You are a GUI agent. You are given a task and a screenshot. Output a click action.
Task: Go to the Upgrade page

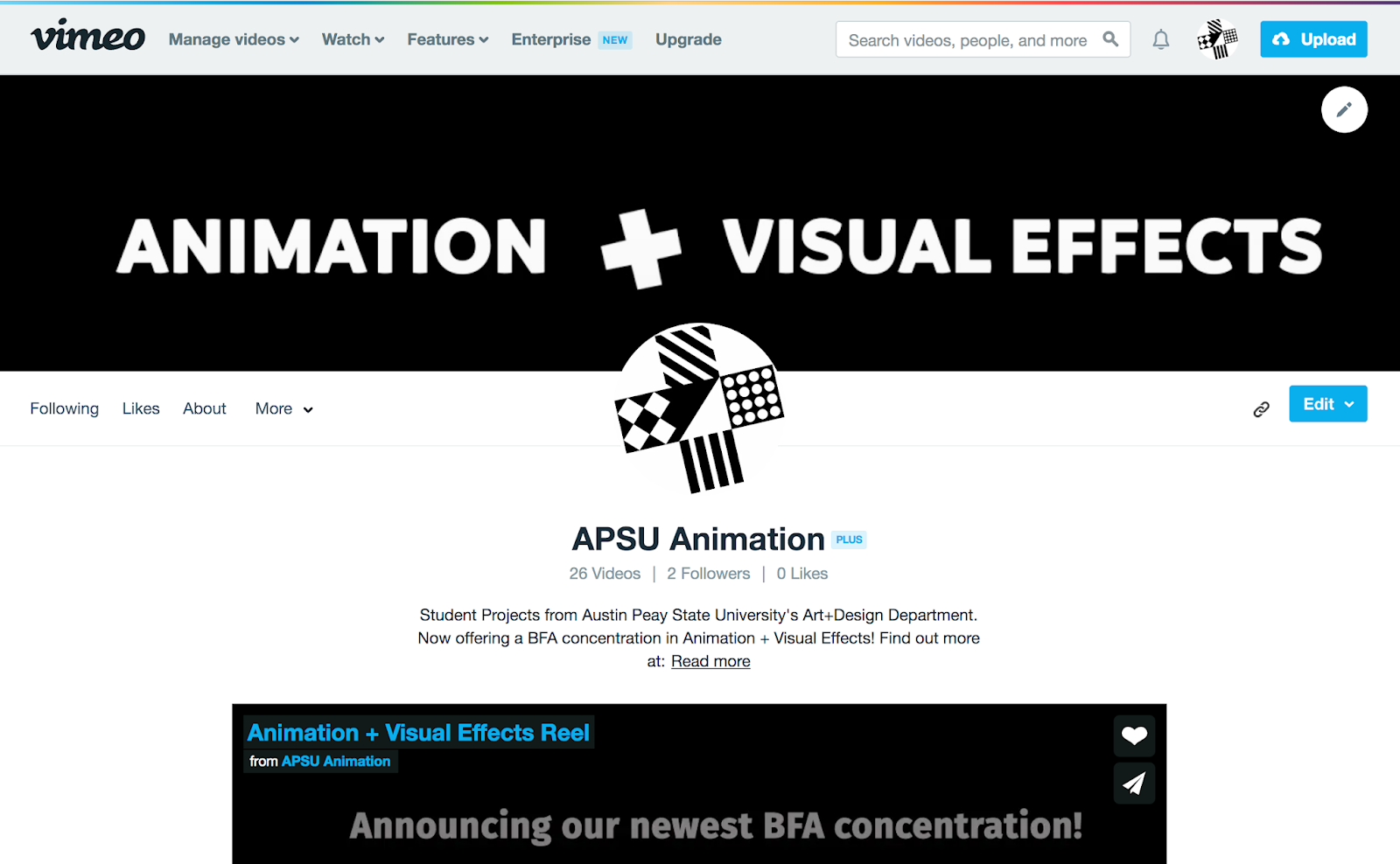tap(689, 39)
